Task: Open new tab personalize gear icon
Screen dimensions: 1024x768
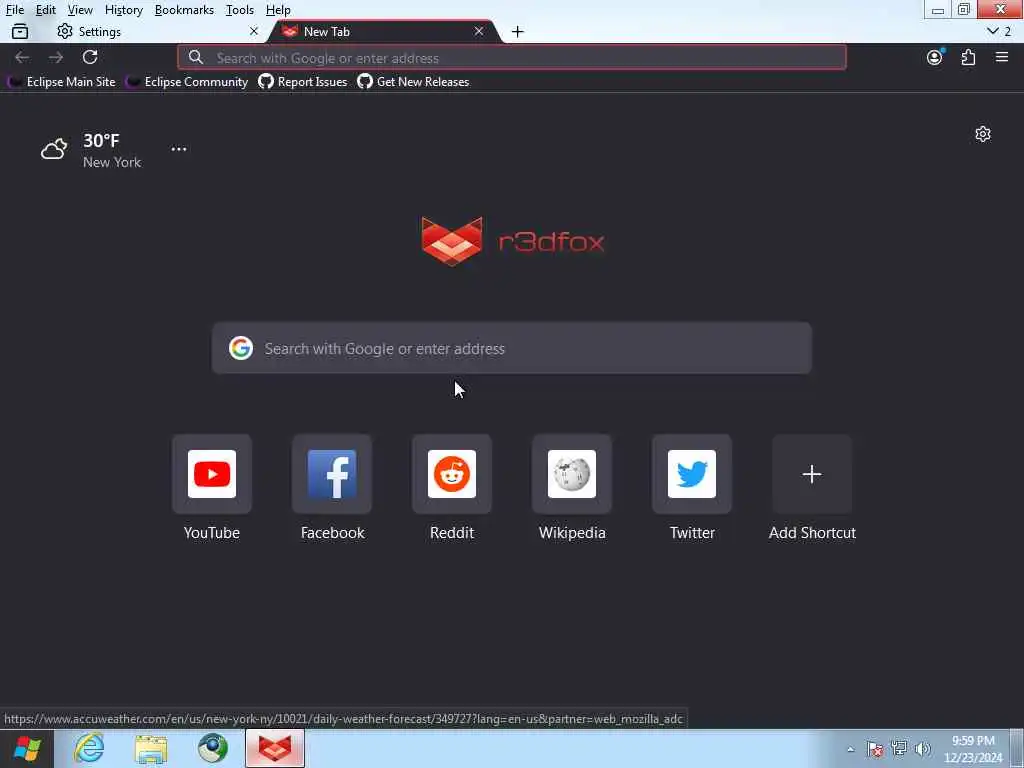Action: pyautogui.click(x=983, y=134)
